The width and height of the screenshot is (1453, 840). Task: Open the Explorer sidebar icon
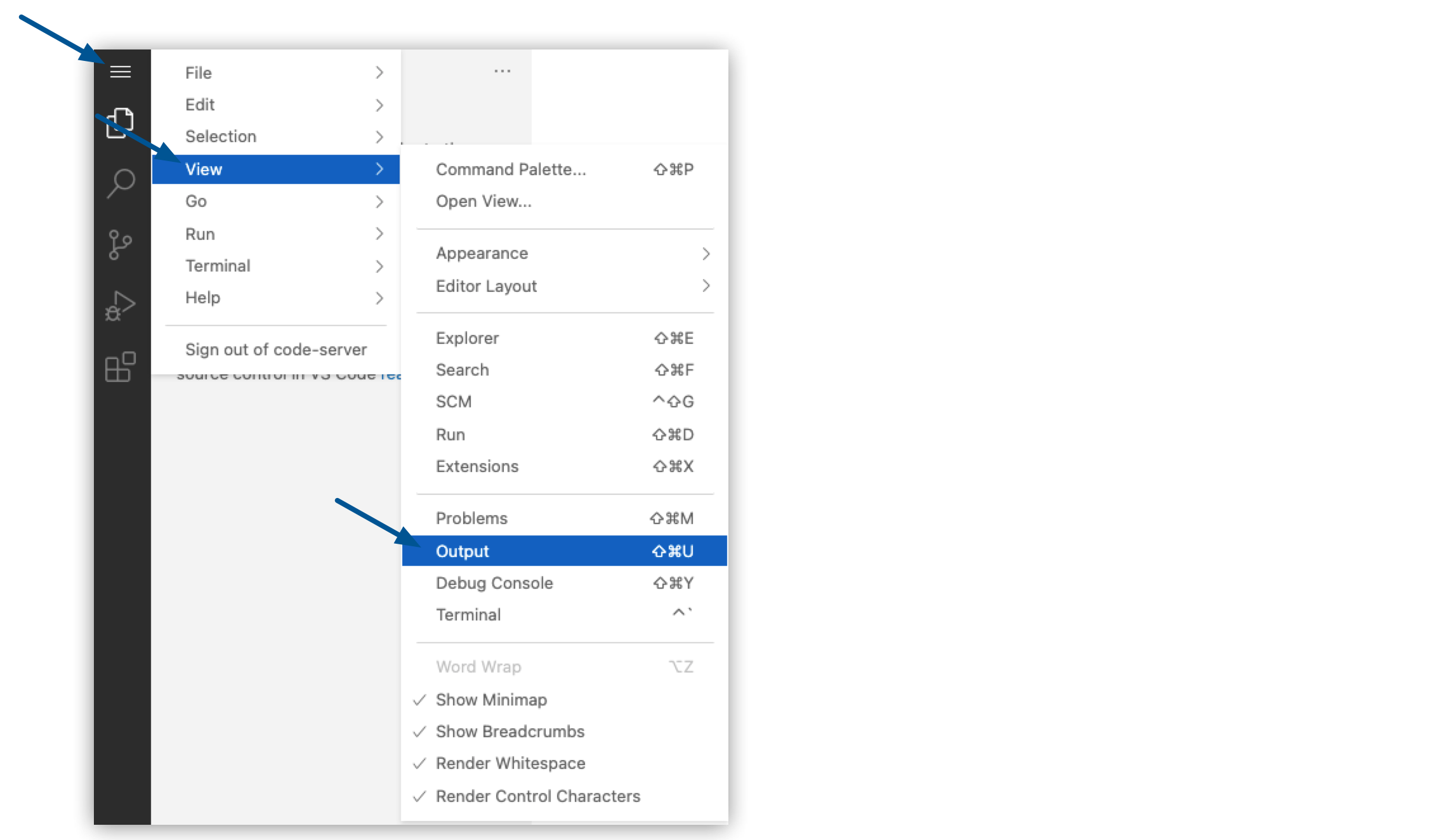121,122
